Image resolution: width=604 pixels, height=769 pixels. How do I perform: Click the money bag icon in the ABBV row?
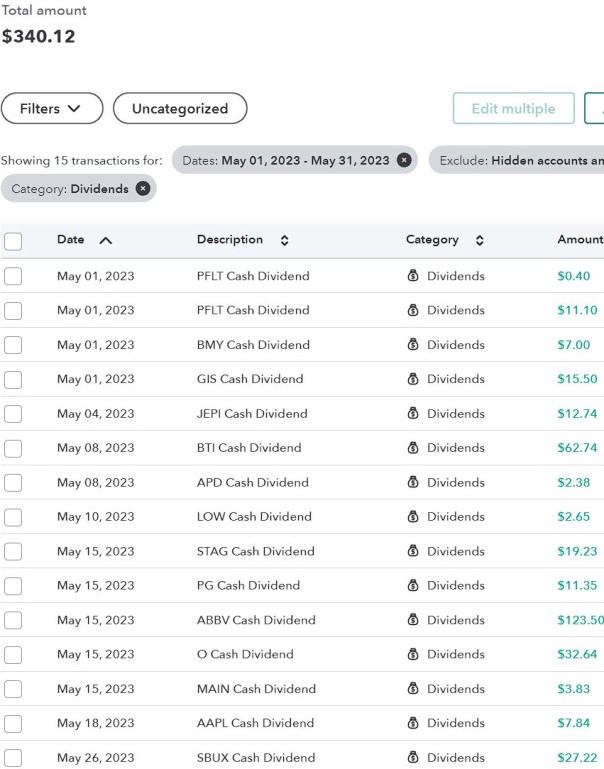click(413, 620)
